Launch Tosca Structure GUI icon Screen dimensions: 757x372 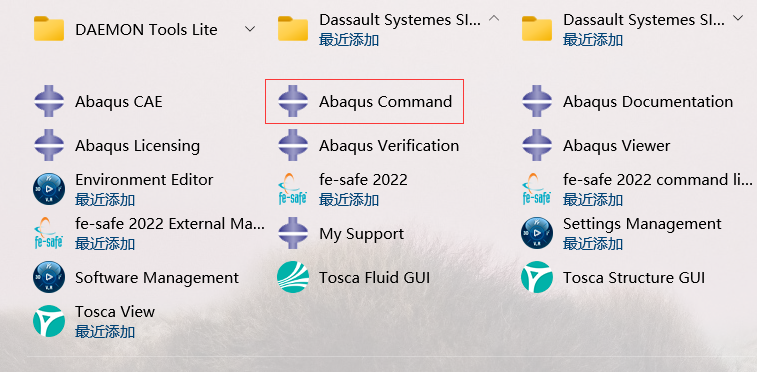537,277
